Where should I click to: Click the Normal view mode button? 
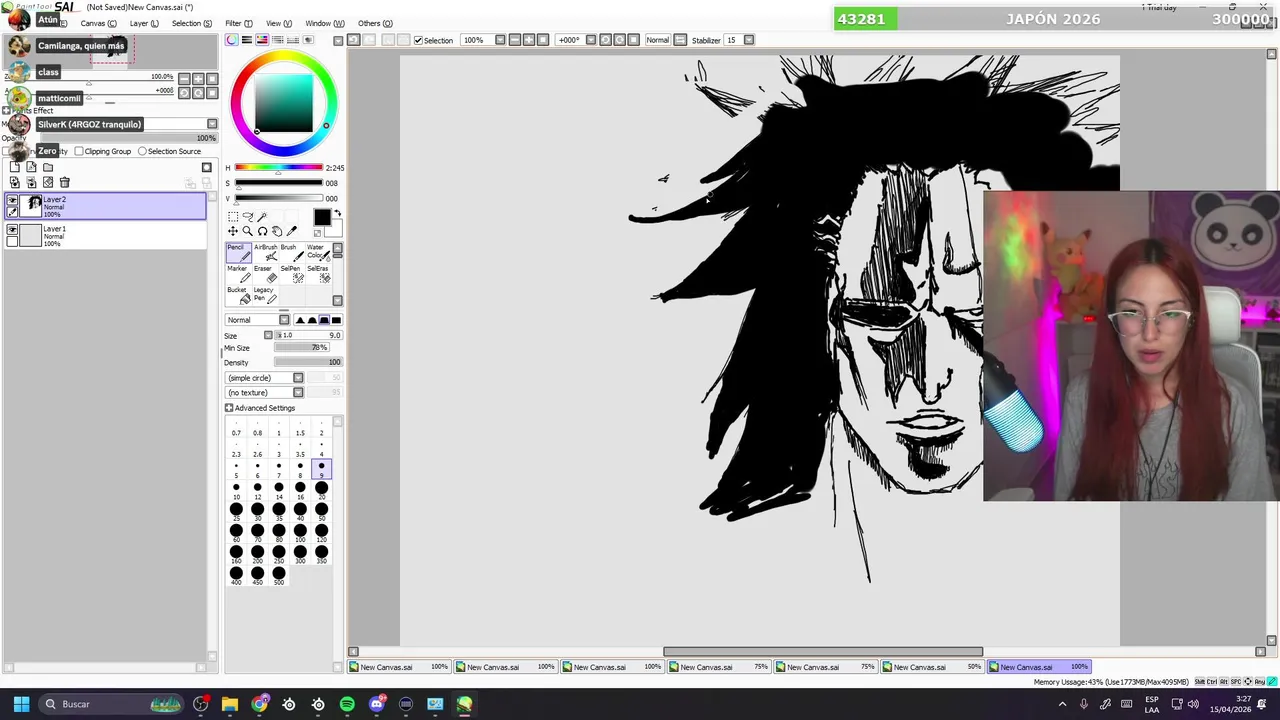pyautogui.click(x=658, y=40)
